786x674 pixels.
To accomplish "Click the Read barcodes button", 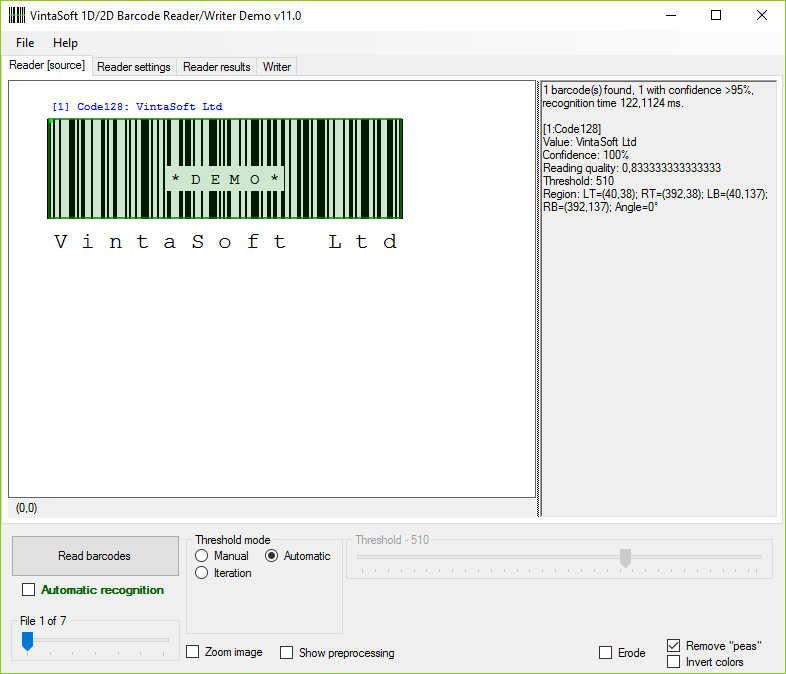I will pyautogui.click(x=95, y=556).
